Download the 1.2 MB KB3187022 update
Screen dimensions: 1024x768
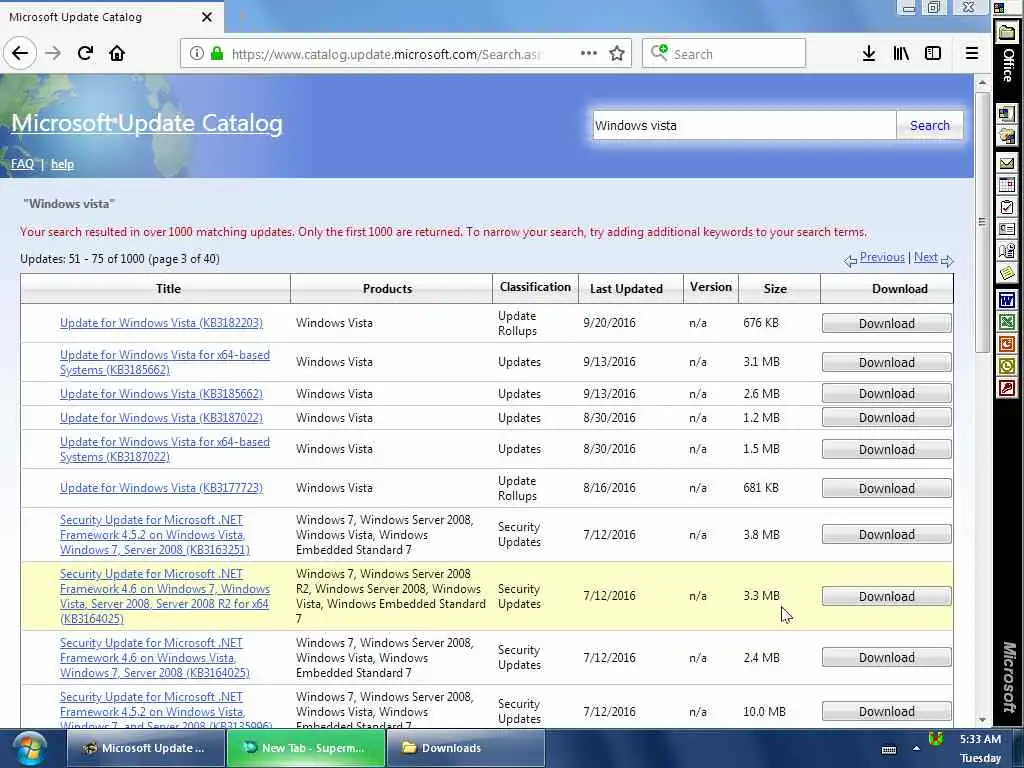886,417
